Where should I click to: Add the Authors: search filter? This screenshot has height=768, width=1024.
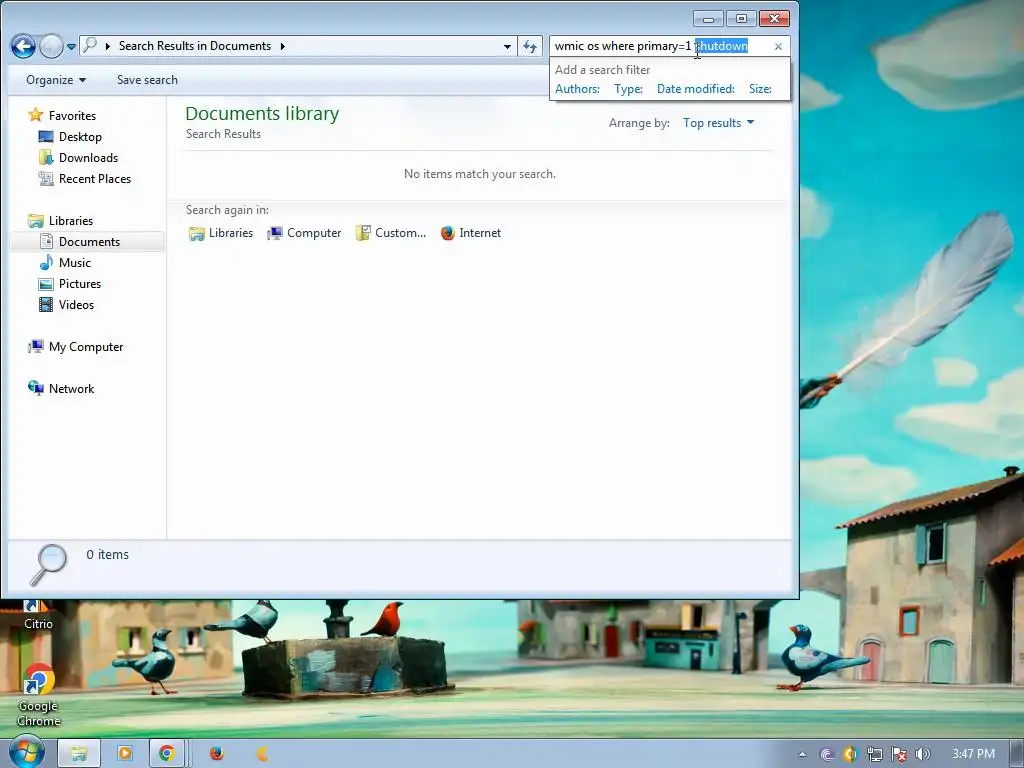577,89
